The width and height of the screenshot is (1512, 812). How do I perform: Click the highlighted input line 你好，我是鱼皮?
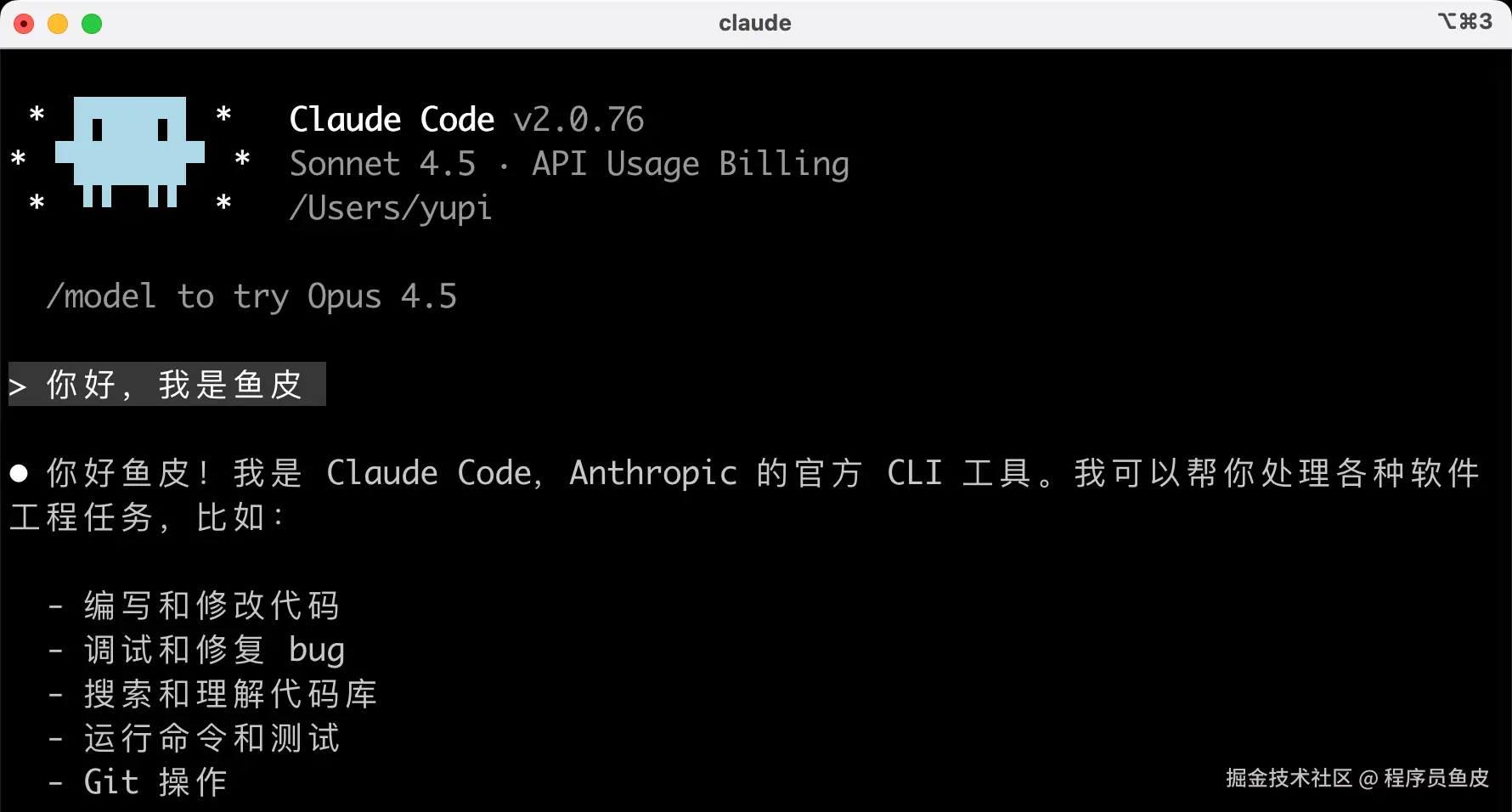[x=174, y=385]
